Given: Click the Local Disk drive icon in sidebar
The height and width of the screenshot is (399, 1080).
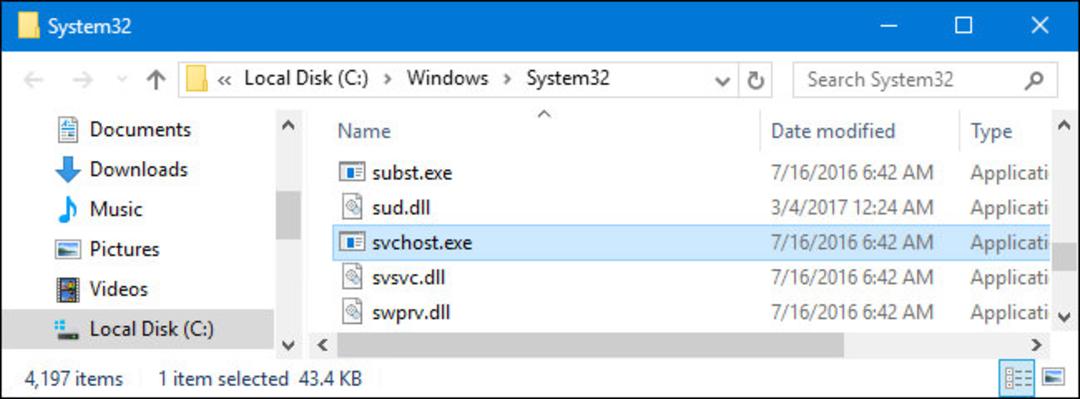Looking at the screenshot, I should (x=67, y=330).
